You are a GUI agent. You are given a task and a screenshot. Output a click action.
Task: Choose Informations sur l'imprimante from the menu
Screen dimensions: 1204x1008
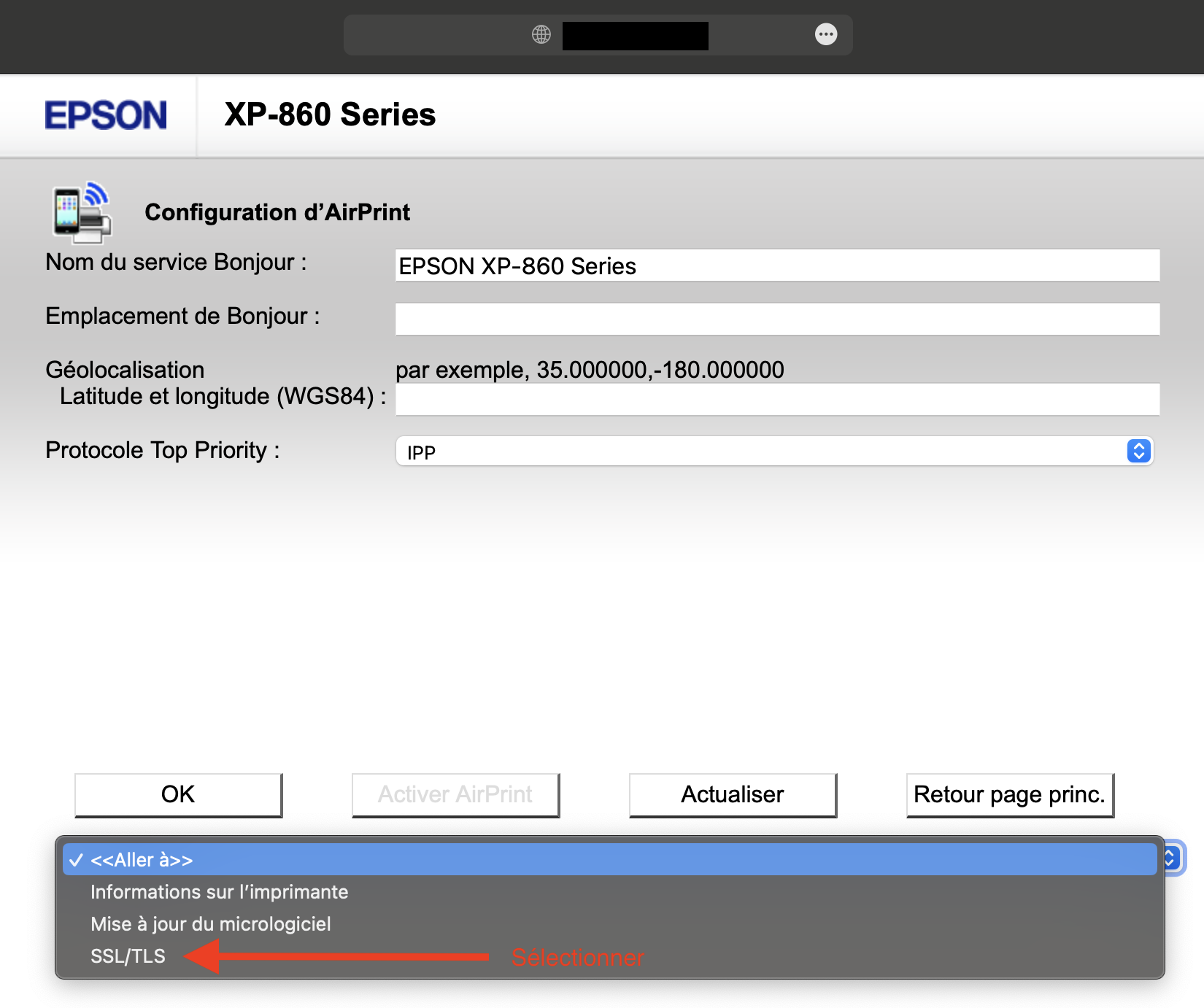pos(610,892)
